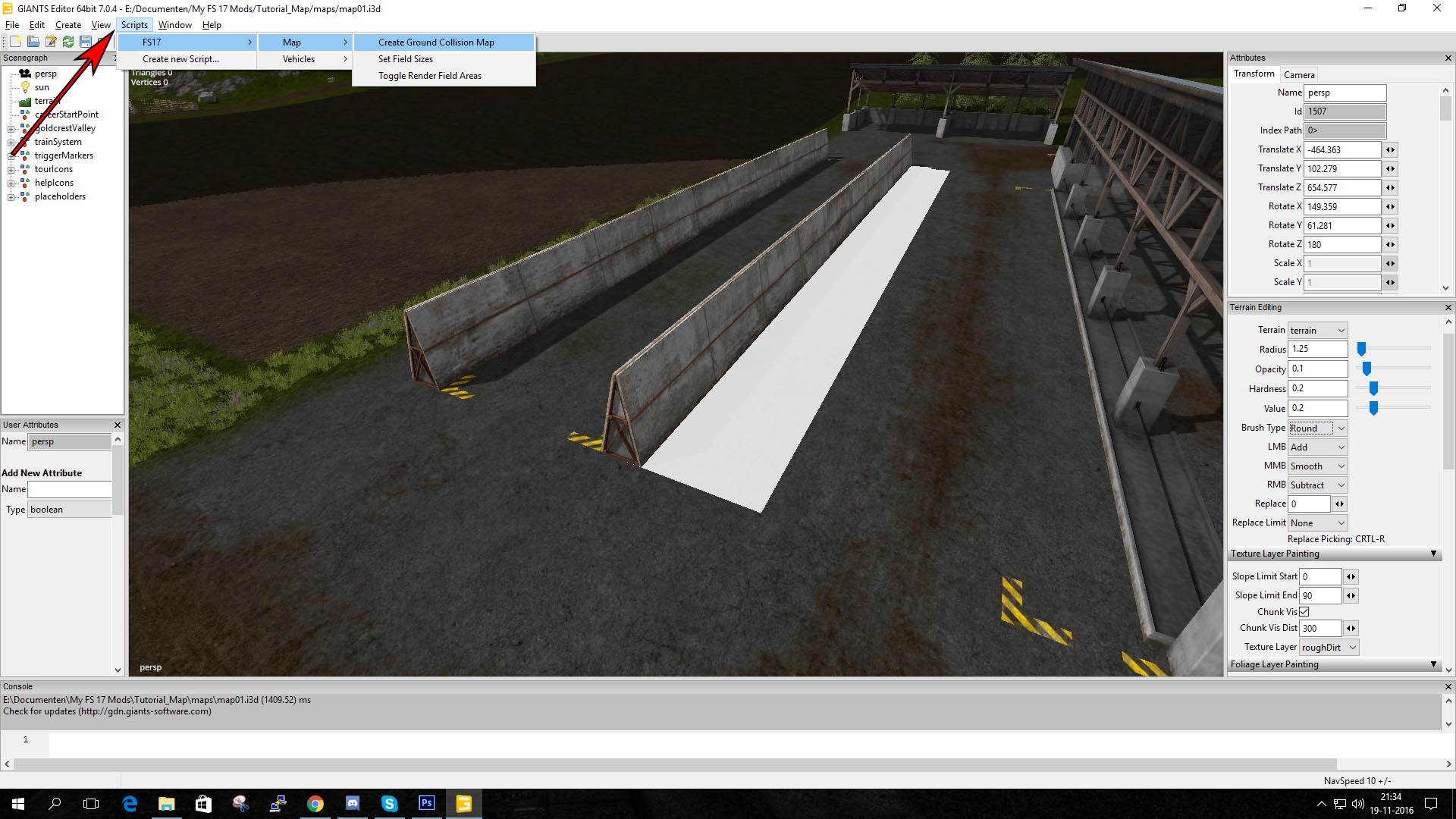
Task: Open Task View on the taskbar
Action: [x=91, y=804]
